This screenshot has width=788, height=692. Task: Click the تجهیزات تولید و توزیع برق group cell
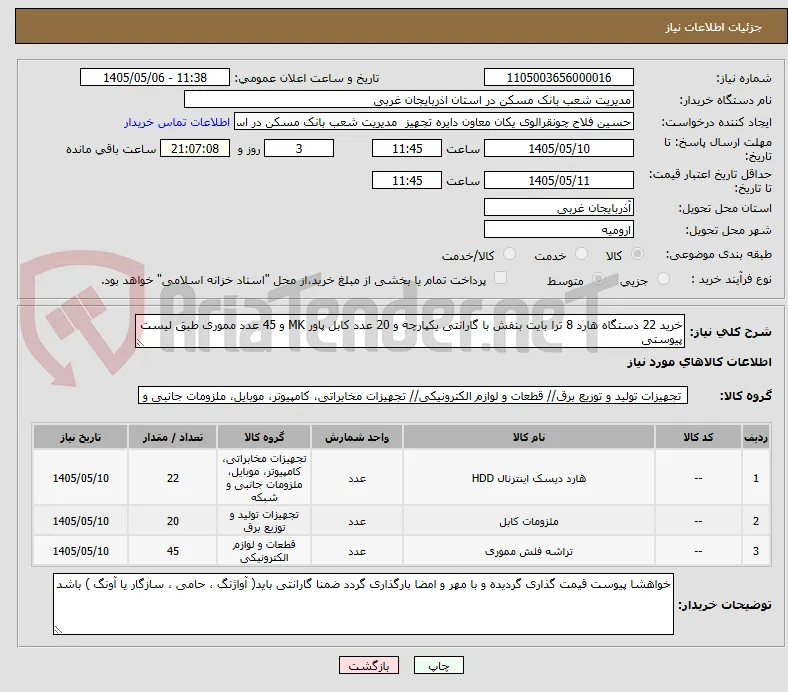(x=264, y=521)
